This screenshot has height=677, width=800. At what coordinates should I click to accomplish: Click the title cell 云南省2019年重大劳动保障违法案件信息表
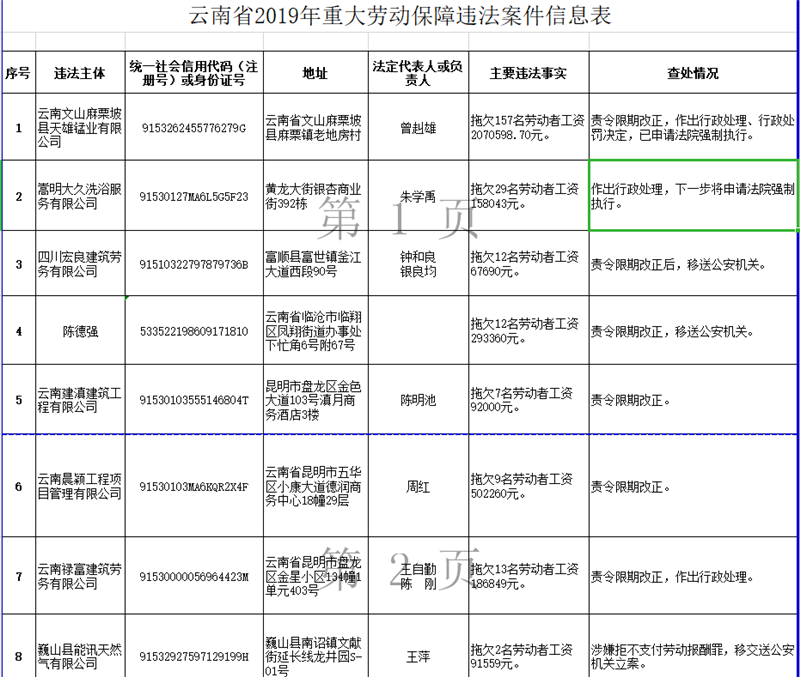[400, 17]
